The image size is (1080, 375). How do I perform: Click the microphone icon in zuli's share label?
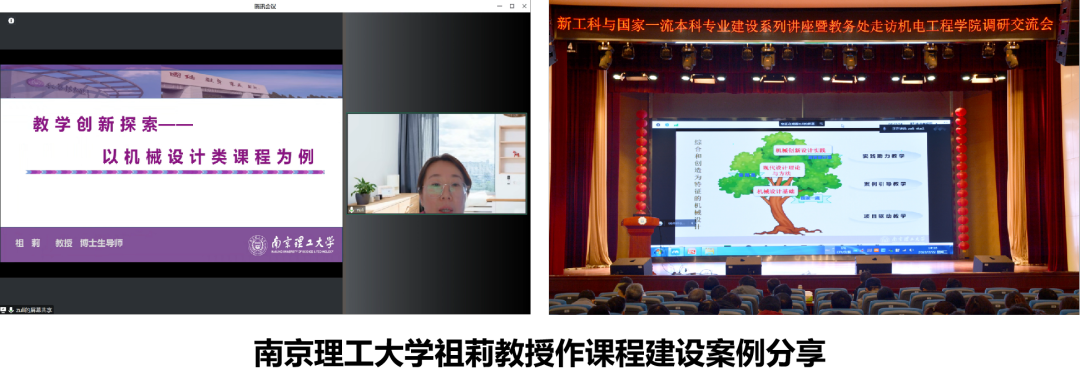(x=11, y=310)
